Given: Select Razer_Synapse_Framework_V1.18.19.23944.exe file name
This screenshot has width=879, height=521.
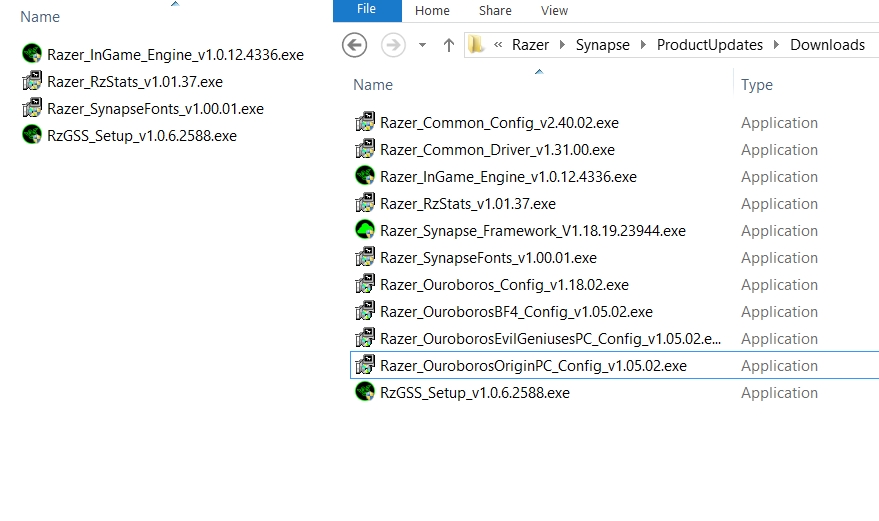Looking at the screenshot, I should [533, 231].
